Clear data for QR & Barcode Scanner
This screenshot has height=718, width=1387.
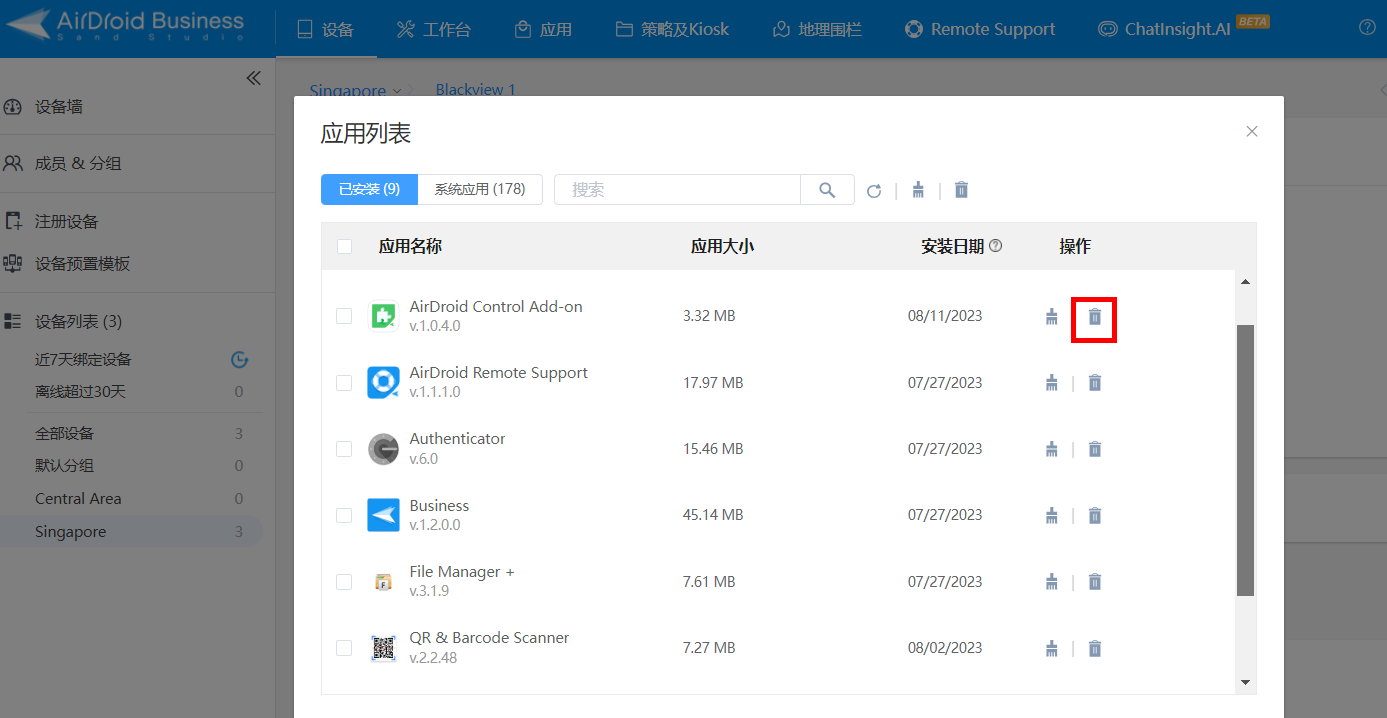pos(1051,648)
